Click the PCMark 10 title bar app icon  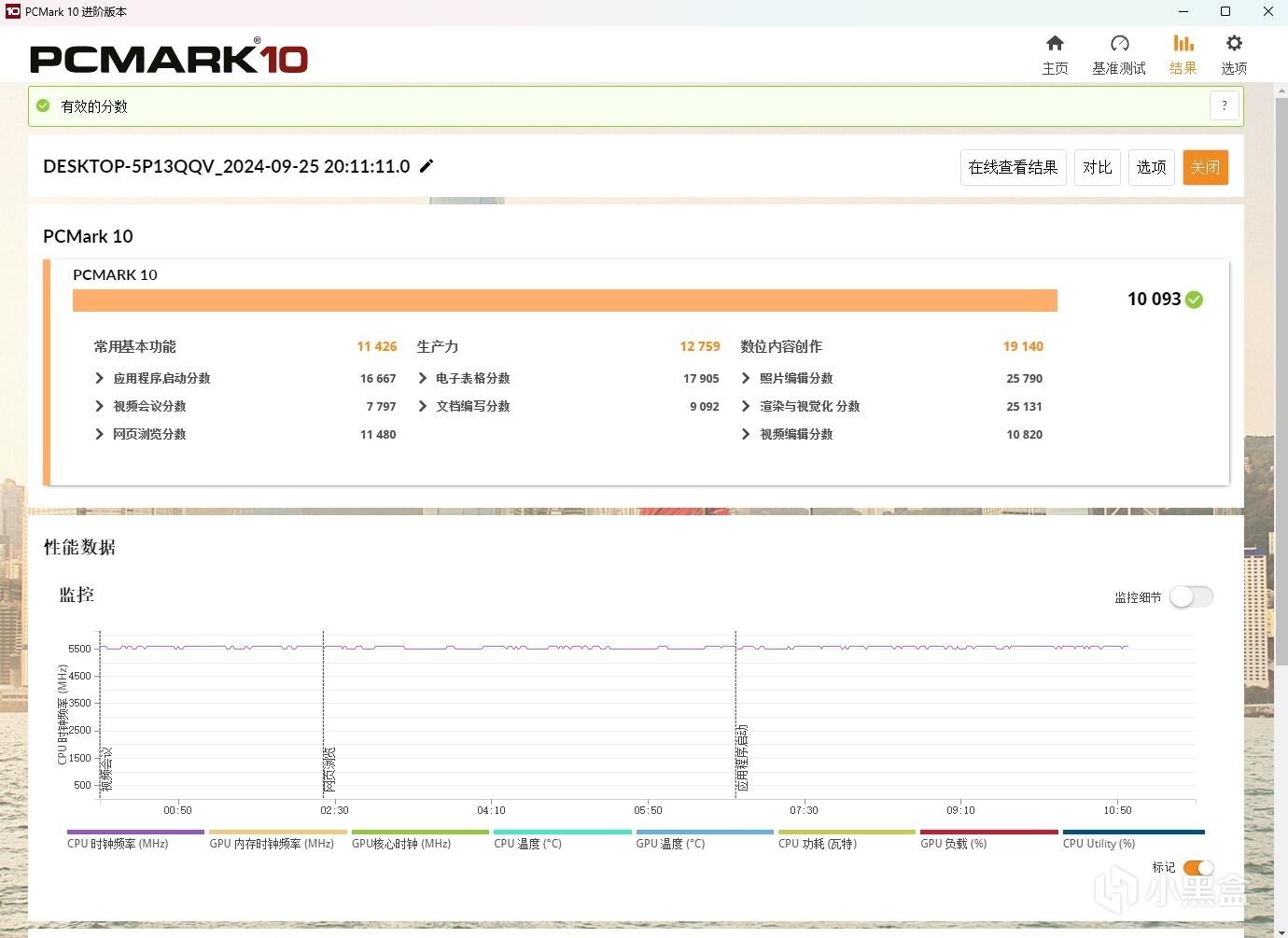coord(13,11)
